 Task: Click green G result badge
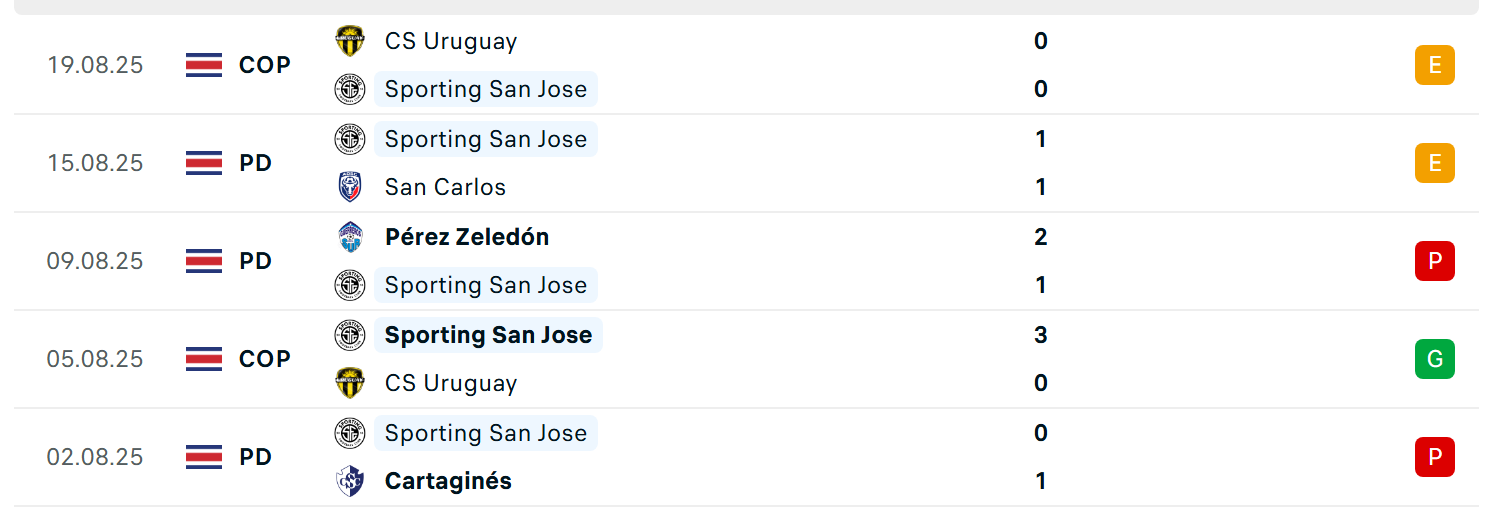coord(1435,359)
